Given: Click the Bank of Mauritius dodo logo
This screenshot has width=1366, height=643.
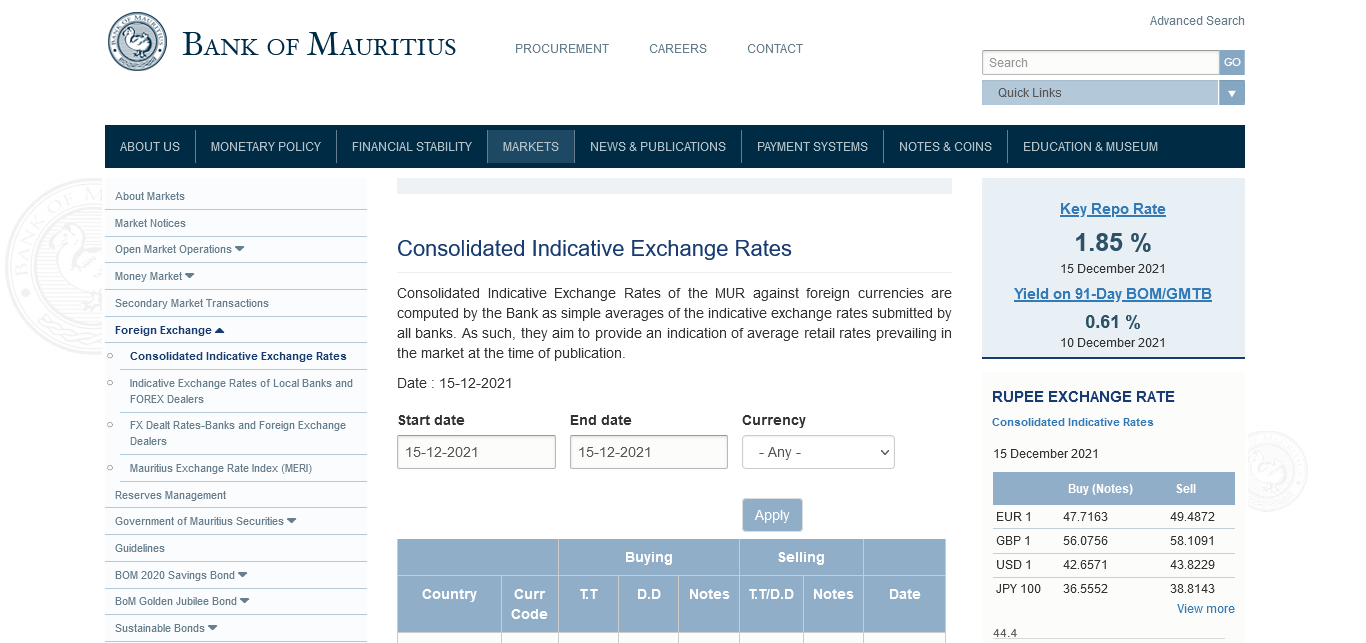Looking at the screenshot, I should pyautogui.click(x=138, y=42).
